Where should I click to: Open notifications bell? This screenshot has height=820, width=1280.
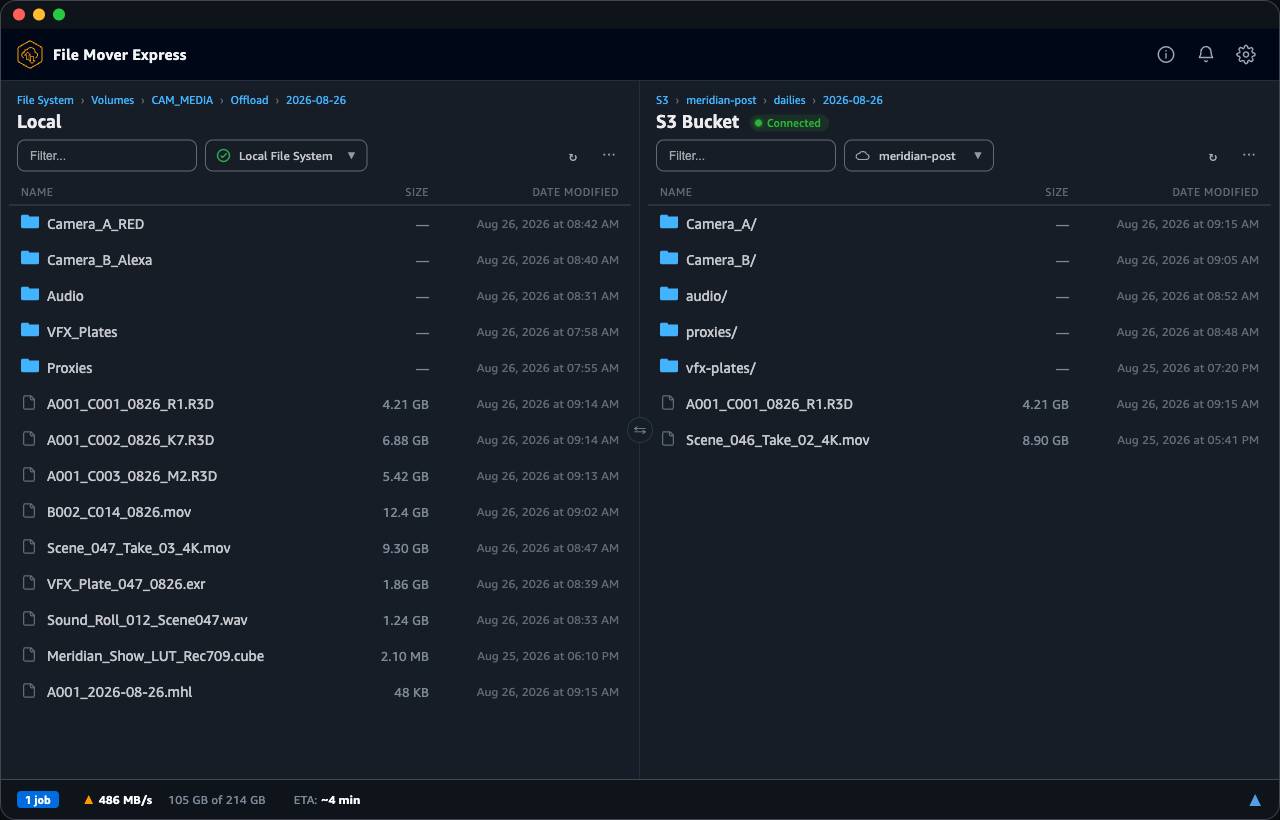[1206, 55]
